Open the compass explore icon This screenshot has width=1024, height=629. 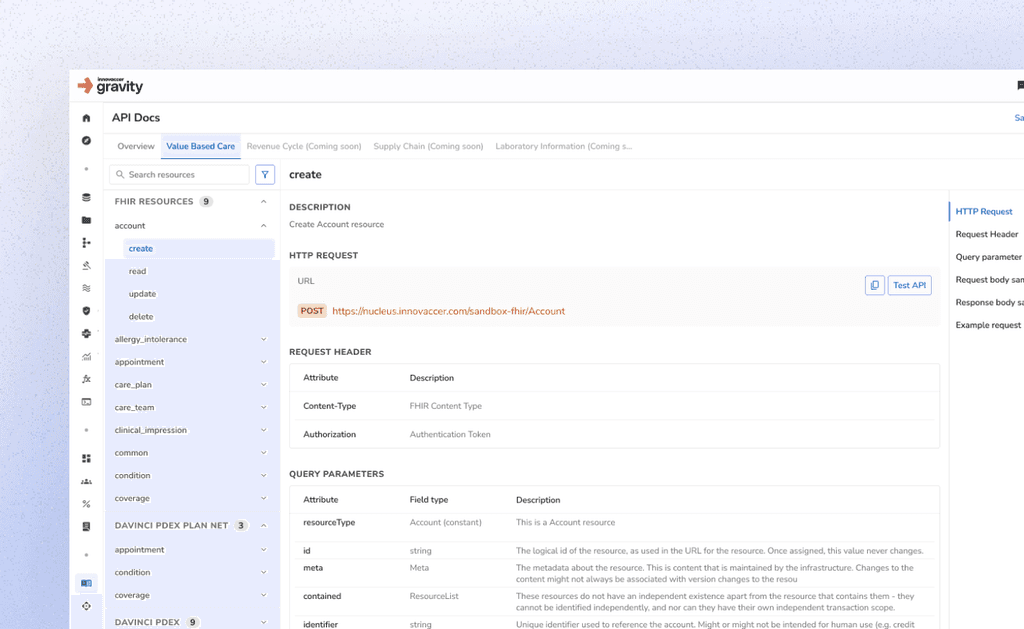tap(86, 140)
